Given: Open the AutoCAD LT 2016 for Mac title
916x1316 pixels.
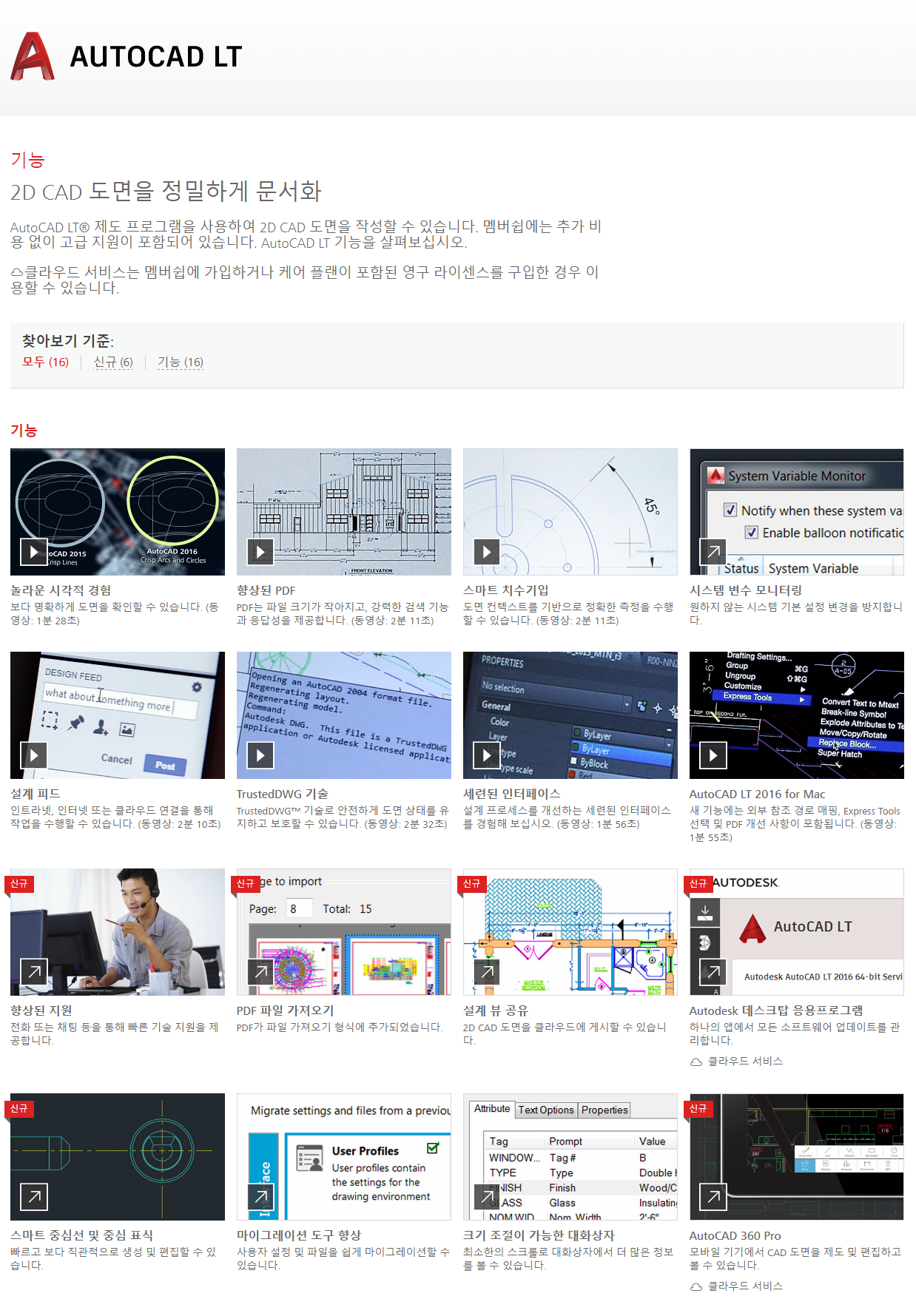Looking at the screenshot, I should (x=757, y=794).
